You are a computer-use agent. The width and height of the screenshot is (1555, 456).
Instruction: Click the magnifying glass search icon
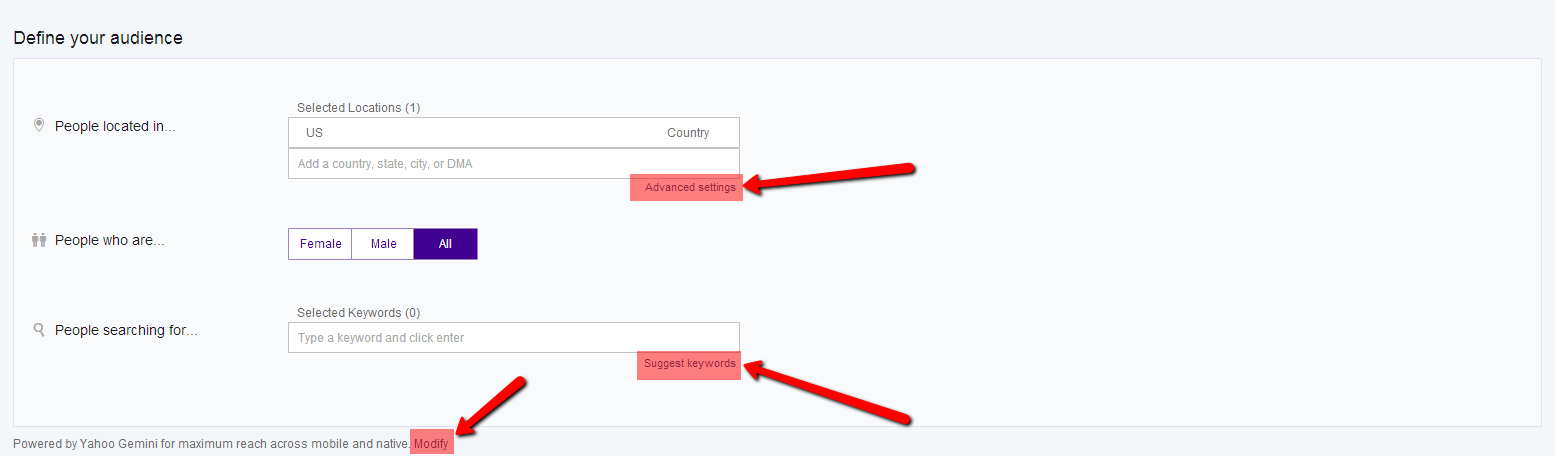[39, 329]
